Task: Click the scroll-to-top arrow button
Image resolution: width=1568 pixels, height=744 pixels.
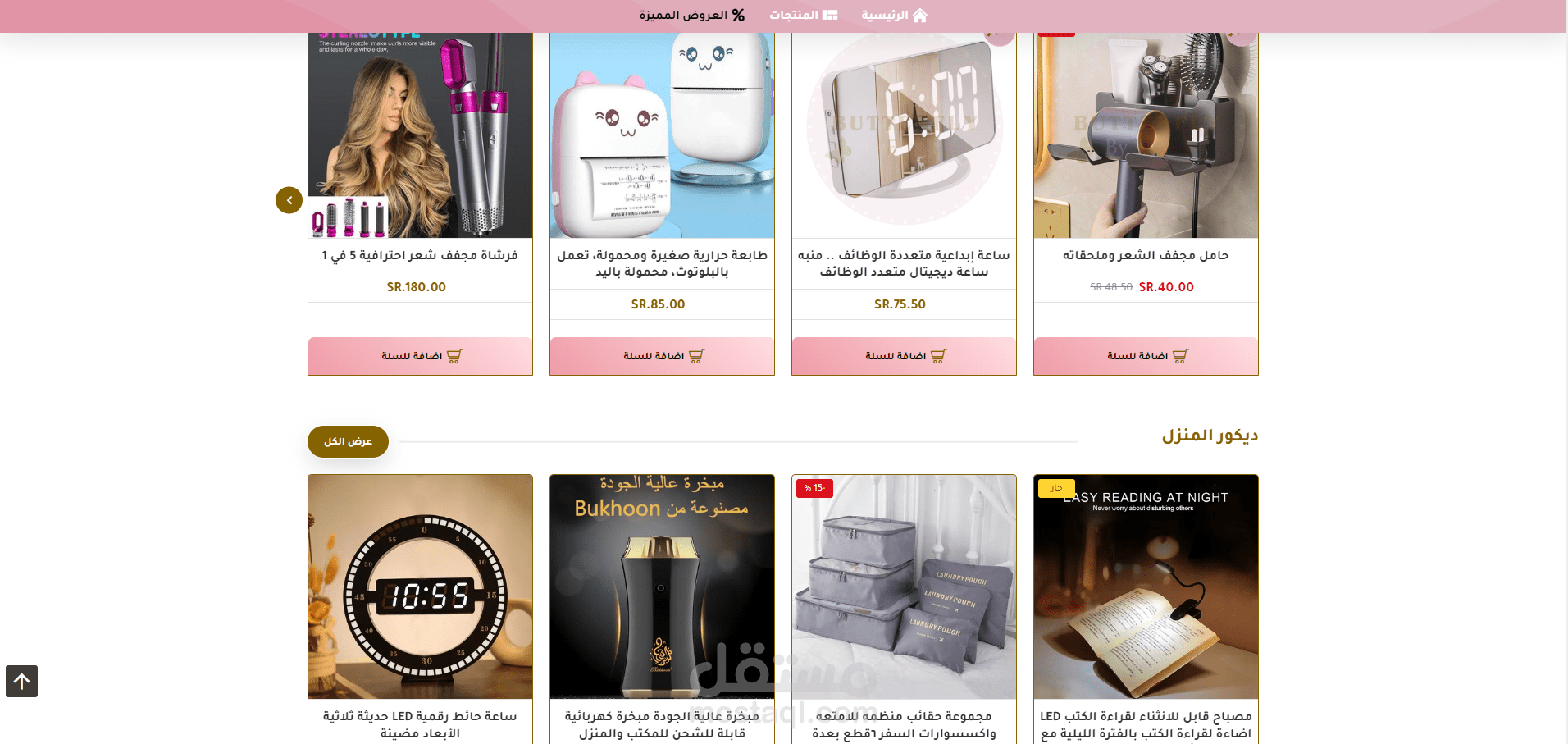Action: click(22, 681)
